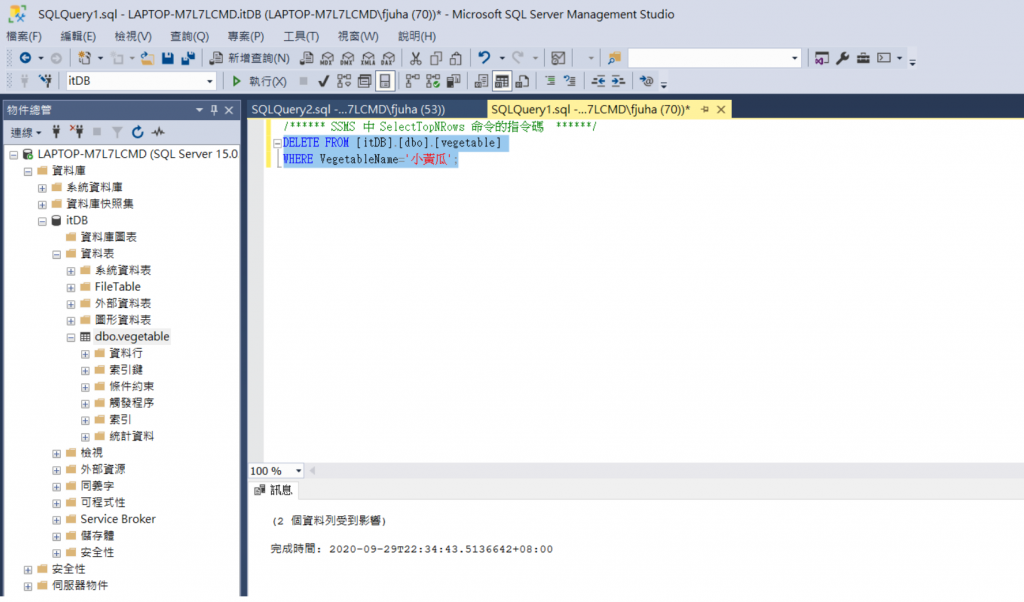Viewport: 1024px width, 602px height.
Task: Open the 視窗(W) window menu
Action: pyautogui.click(x=358, y=37)
